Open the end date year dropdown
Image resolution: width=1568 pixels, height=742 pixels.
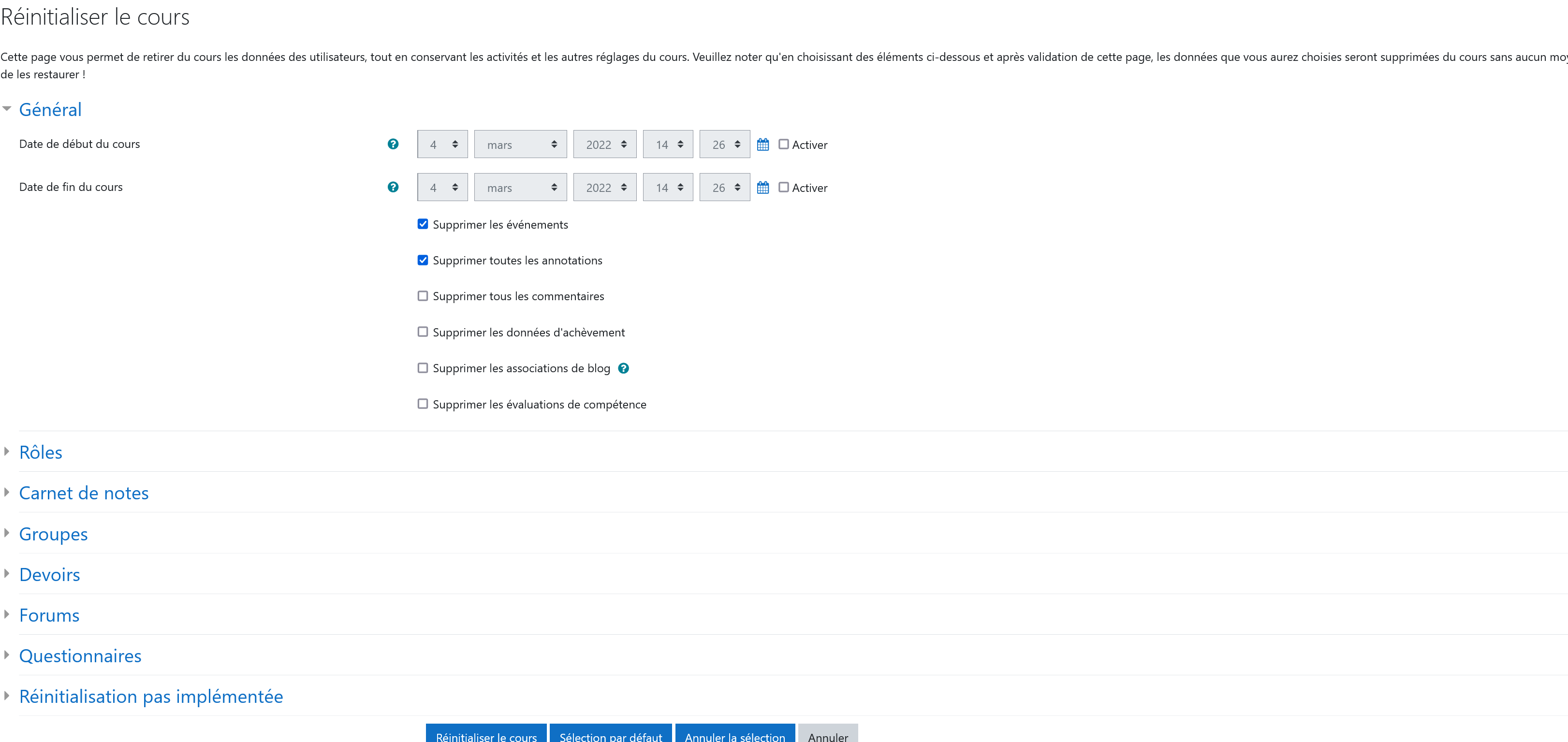(605, 188)
